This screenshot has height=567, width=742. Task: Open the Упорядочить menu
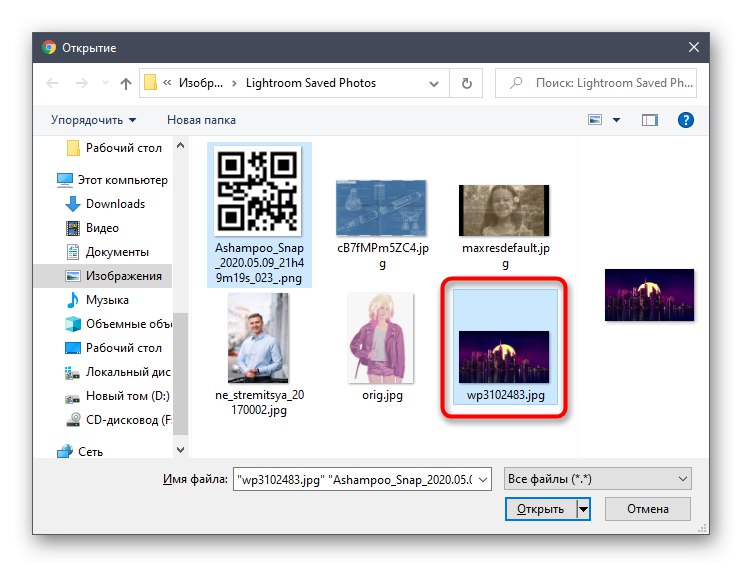coord(93,120)
